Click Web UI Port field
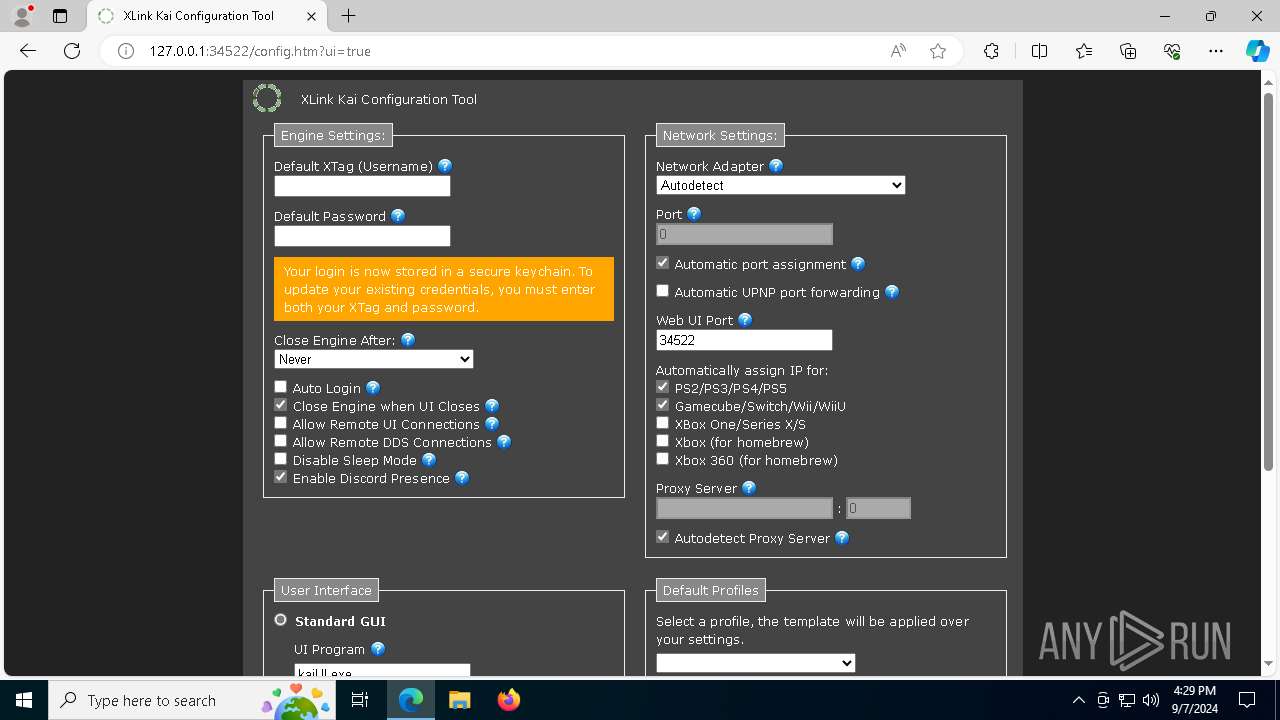Viewport: 1280px width, 720px height. coord(744,340)
